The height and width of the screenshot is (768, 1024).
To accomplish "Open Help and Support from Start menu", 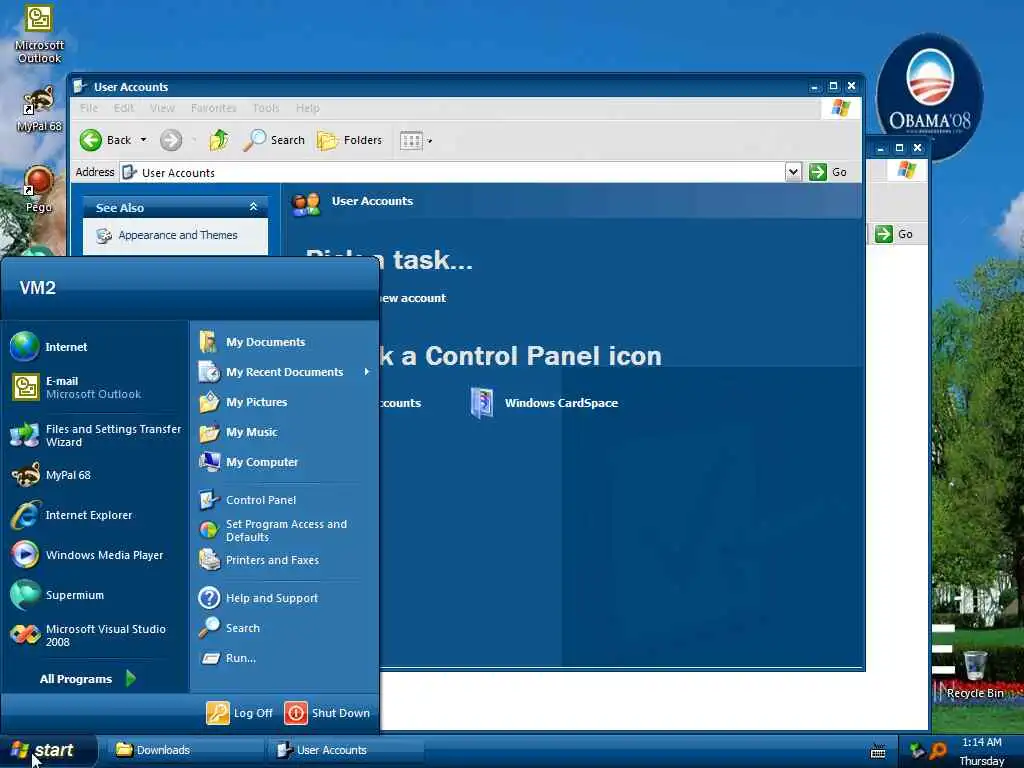I will point(285,598).
